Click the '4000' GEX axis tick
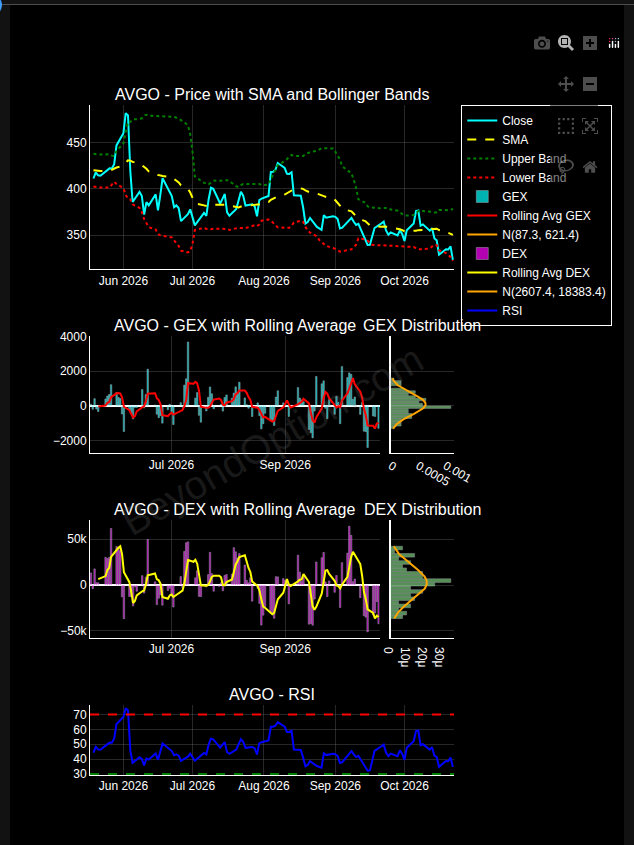Image resolution: width=634 pixels, height=845 pixels. click(73, 337)
